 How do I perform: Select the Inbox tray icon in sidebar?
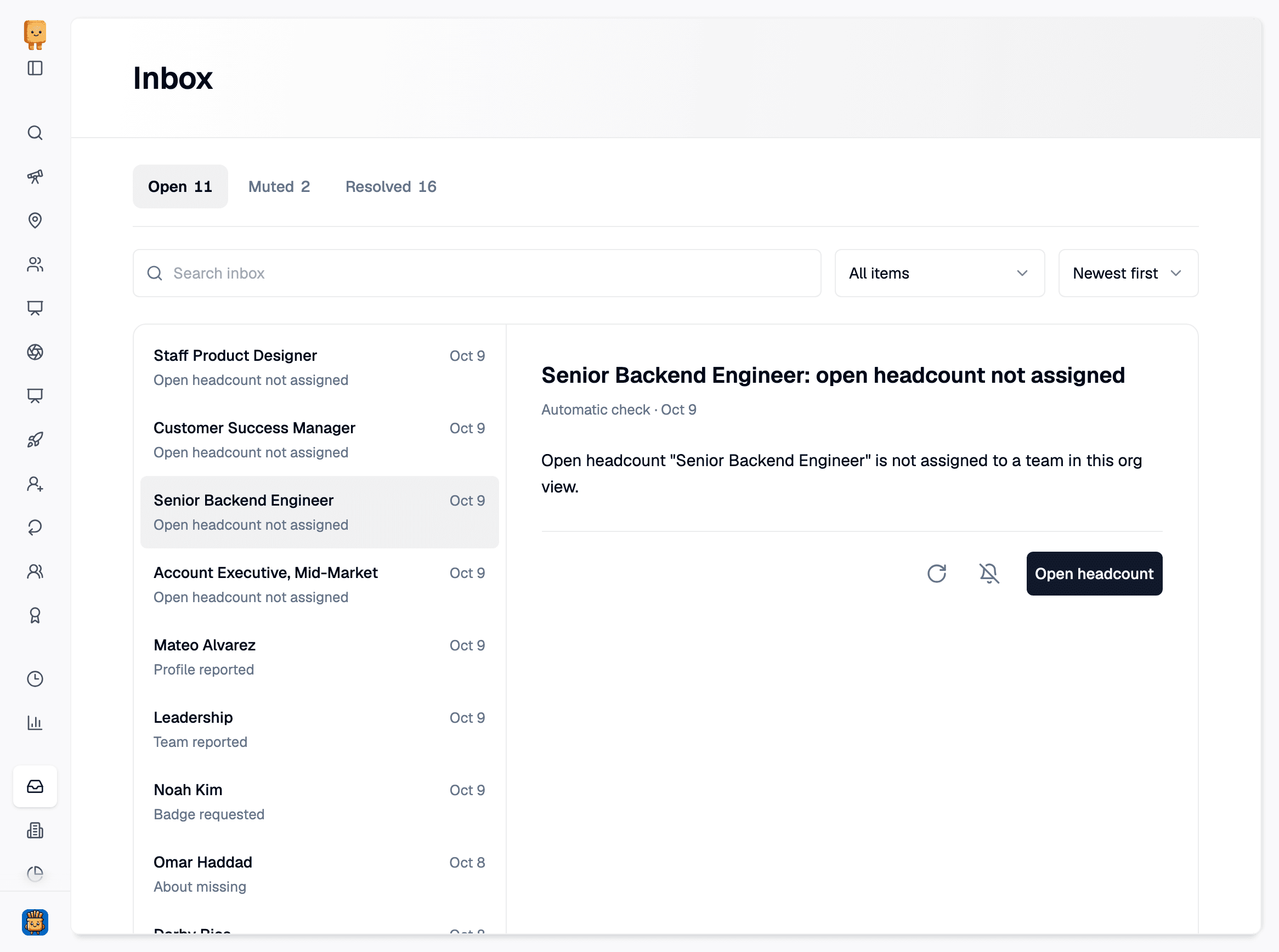[x=35, y=786]
